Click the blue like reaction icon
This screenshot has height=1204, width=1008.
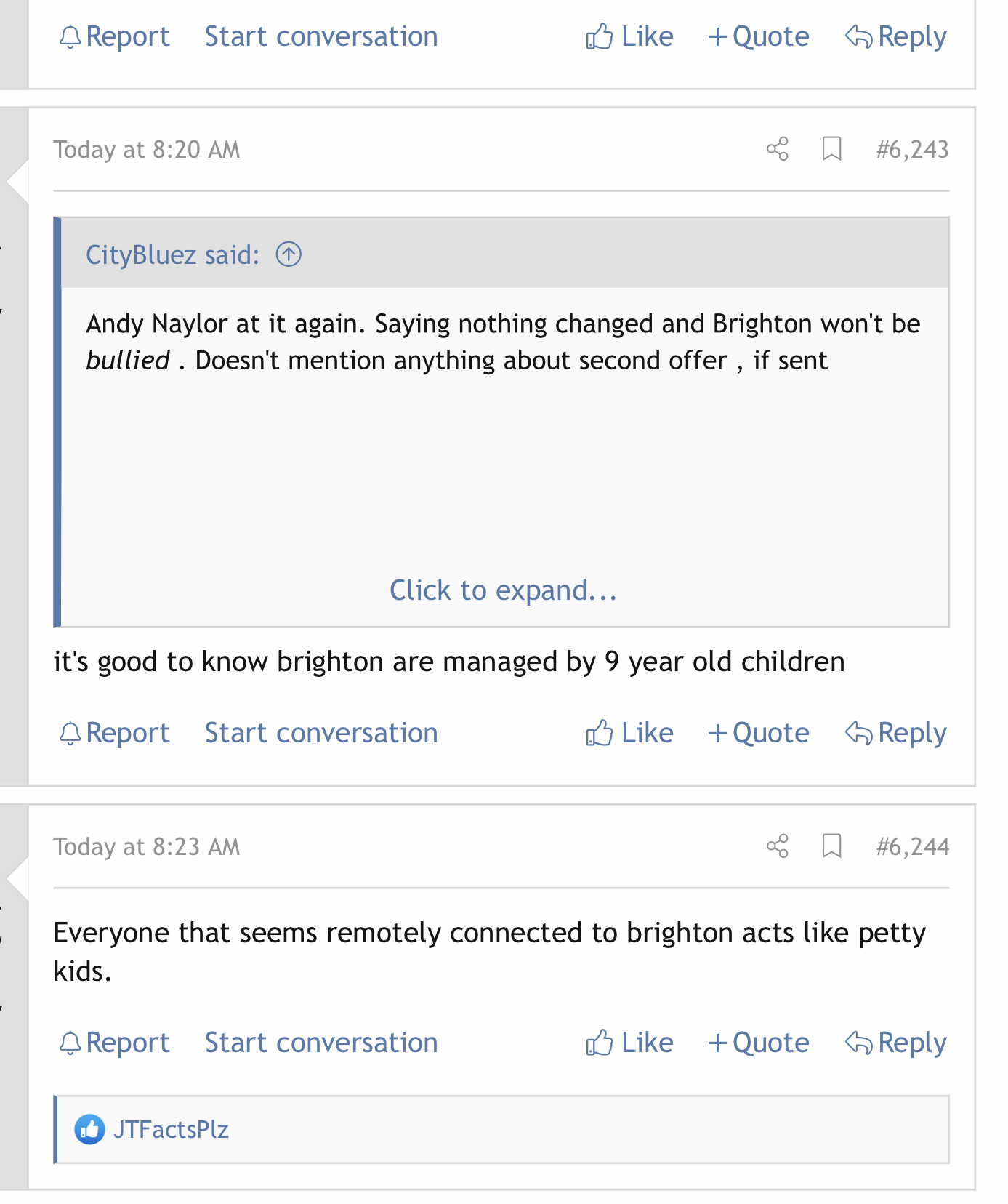point(89,1129)
